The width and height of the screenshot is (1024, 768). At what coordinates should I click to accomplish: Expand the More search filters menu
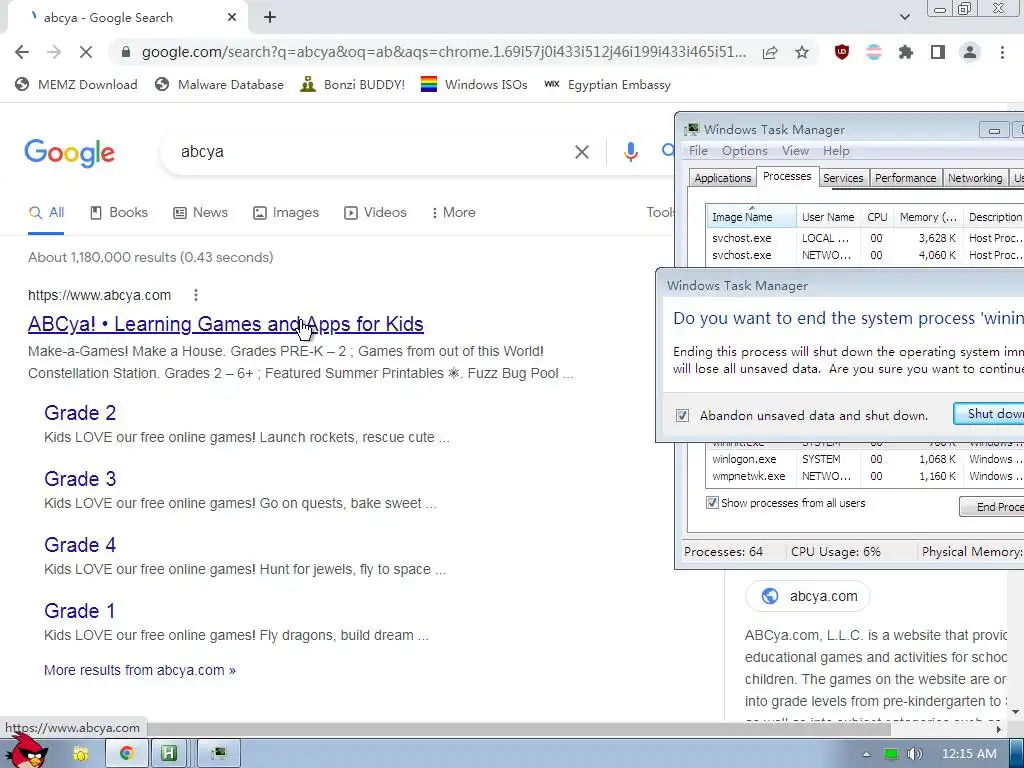tap(453, 212)
